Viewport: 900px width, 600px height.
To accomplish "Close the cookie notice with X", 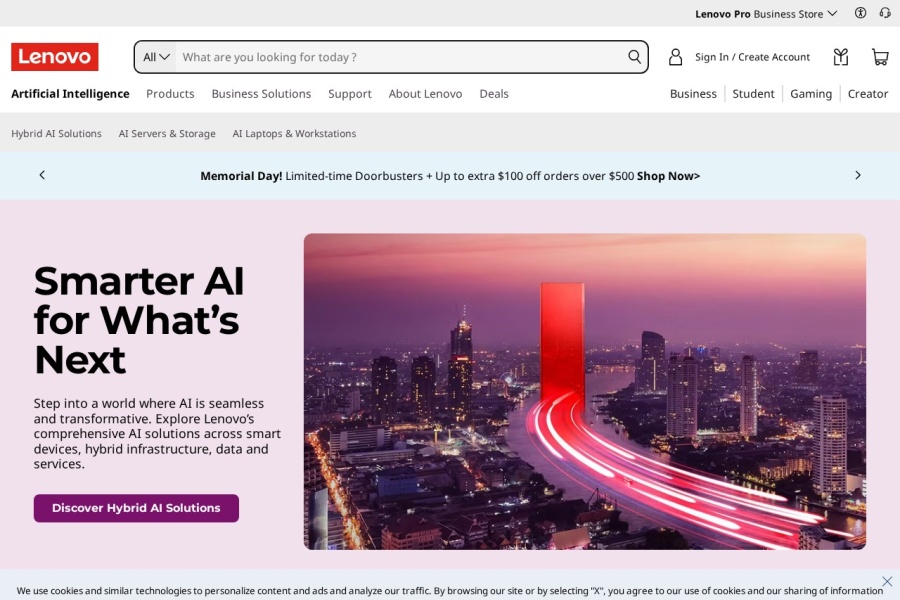I will [887, 581].
